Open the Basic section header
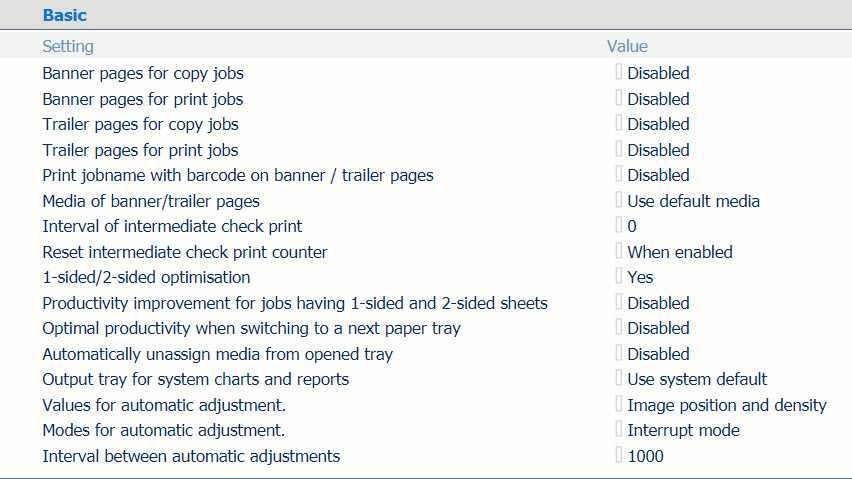This screenshot has height=479, width=852. [65, 15]
